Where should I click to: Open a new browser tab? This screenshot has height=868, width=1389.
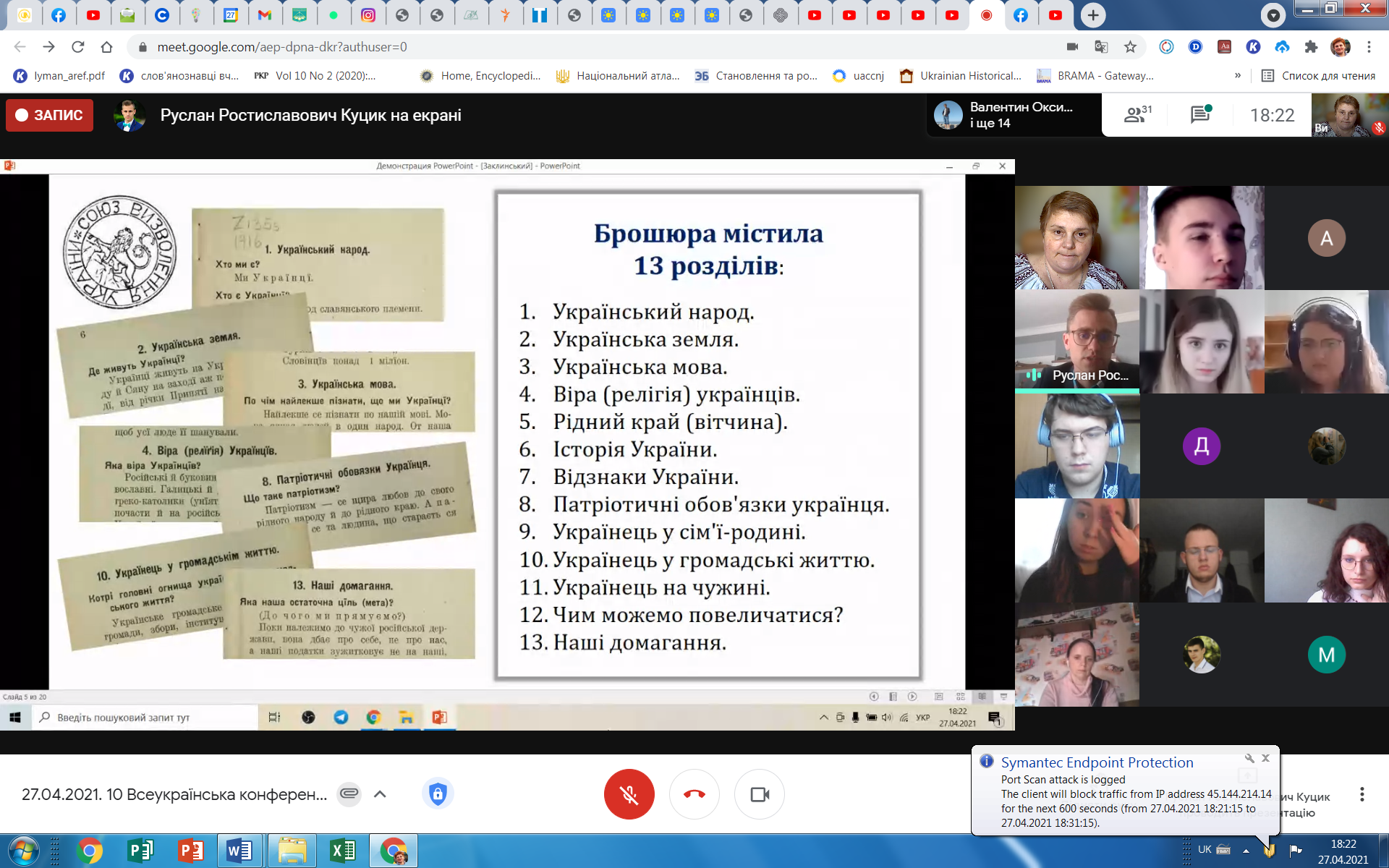click(x=1092, y=15)
